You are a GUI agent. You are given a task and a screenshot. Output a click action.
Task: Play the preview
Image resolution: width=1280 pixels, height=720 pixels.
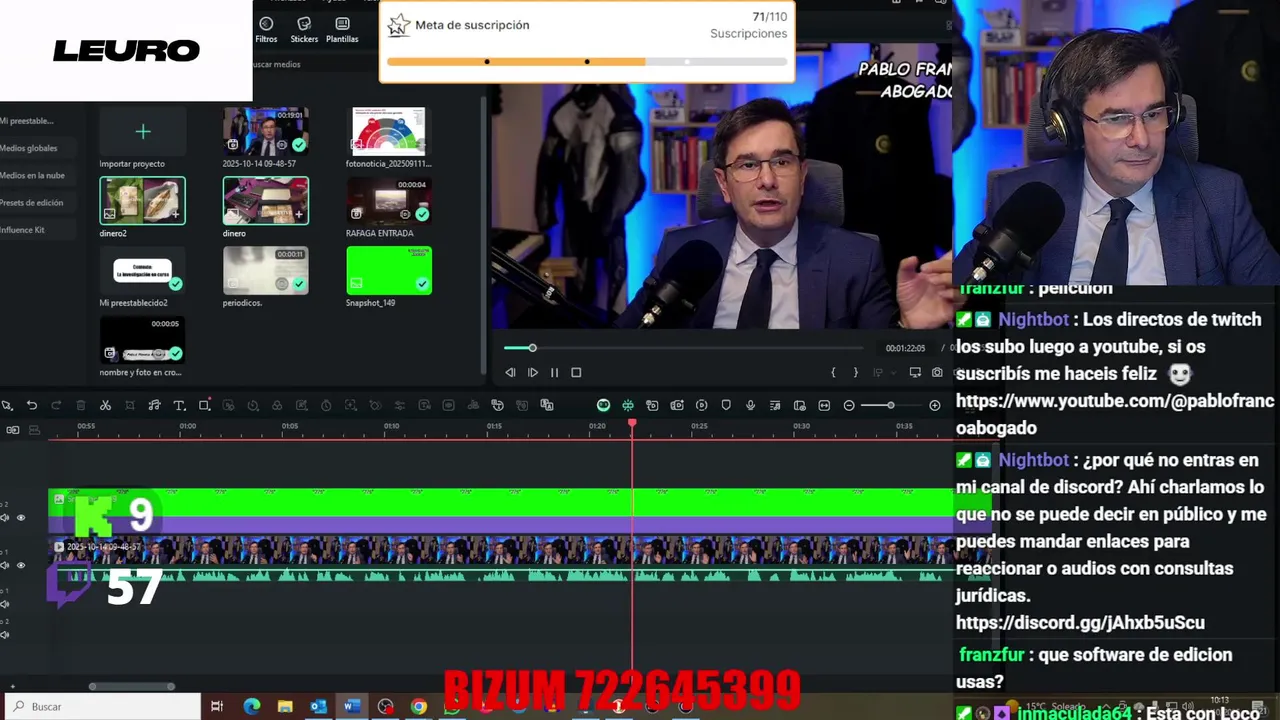pos(532,372)
